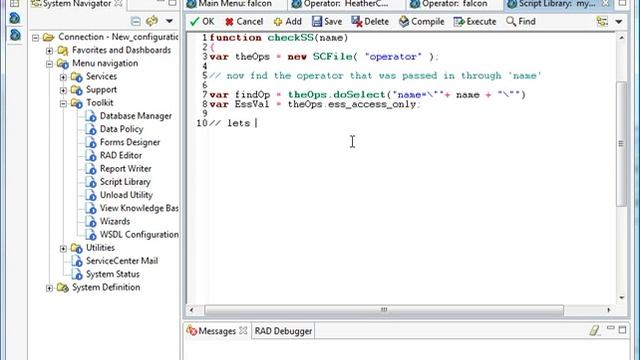Click the Database Manager document icon
This screenshot has height=360, width=640.
91,116
